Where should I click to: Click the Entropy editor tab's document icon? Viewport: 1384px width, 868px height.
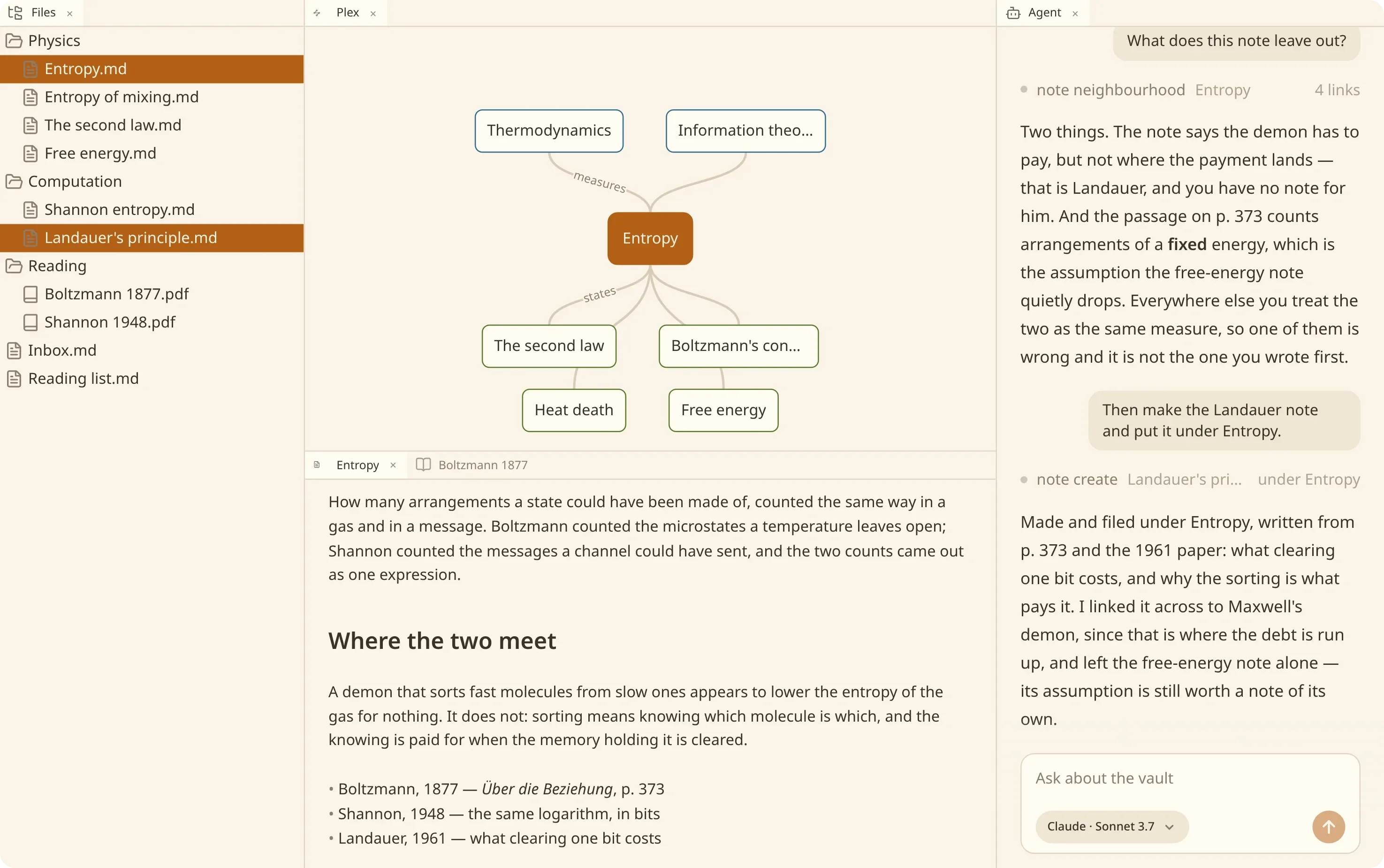317,464
